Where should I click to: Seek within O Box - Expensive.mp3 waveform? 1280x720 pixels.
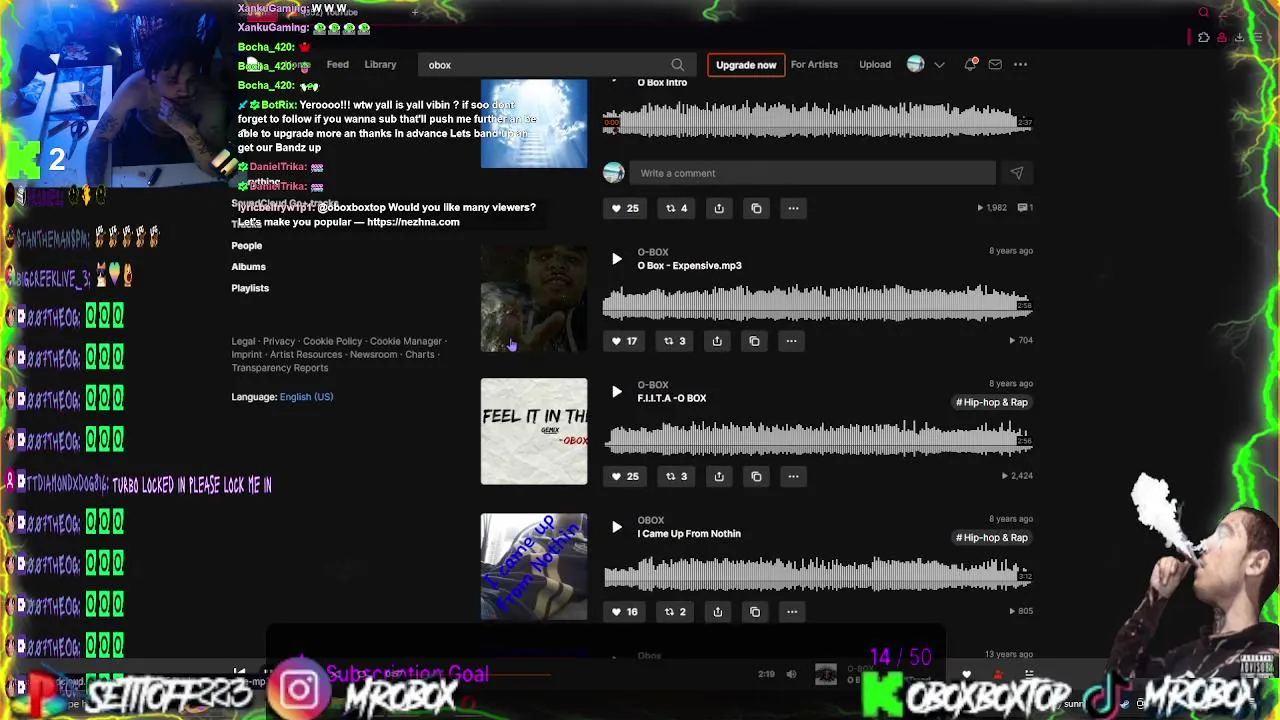(816, 303)
